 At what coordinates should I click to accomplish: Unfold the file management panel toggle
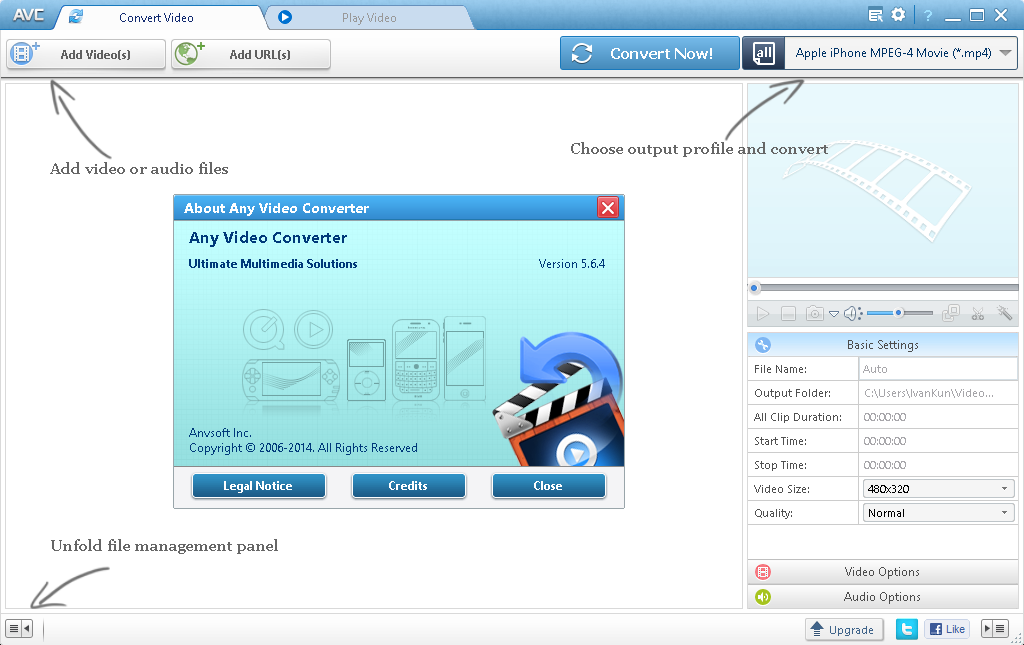[x=19, y=629]
